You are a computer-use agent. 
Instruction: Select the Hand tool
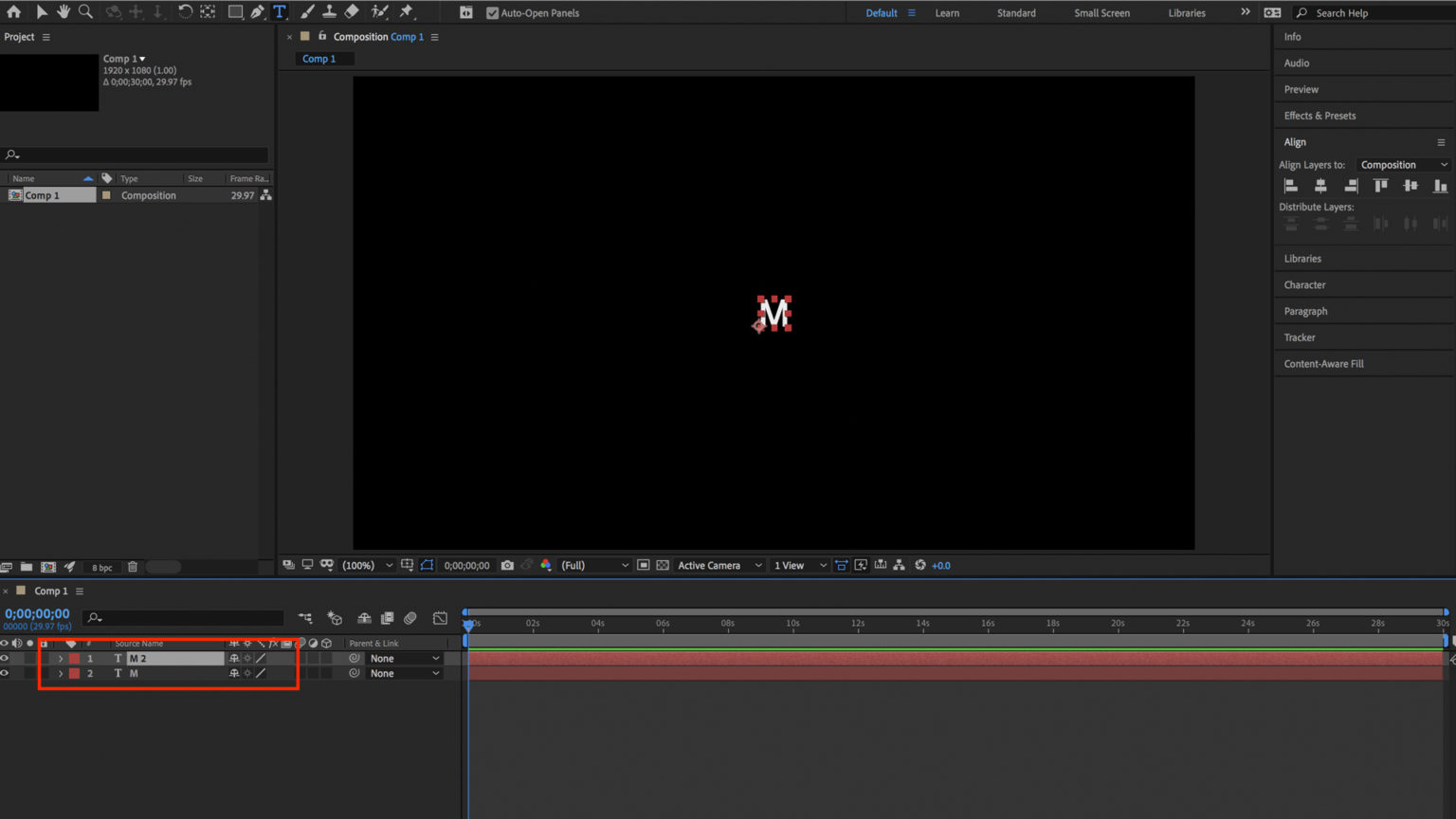tap(64, 12)
